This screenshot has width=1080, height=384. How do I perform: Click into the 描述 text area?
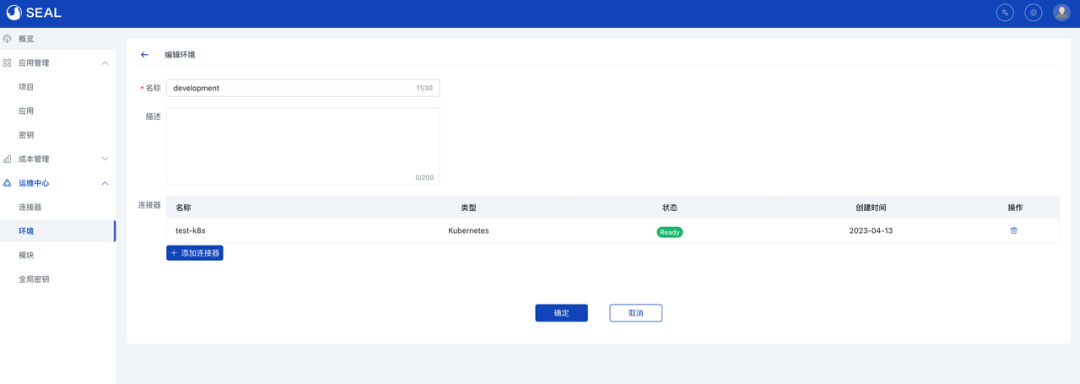303,146
